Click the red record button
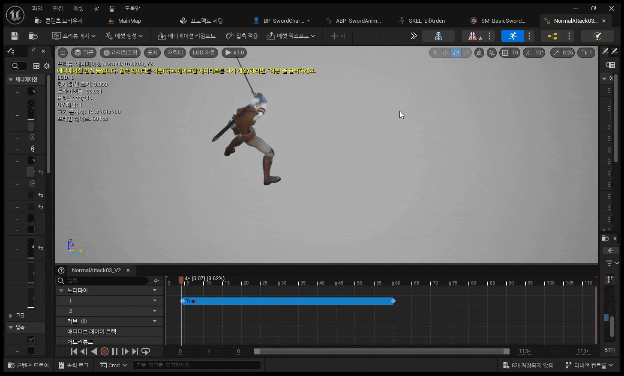This screenshot has width=624, height=376. tap(105, 351)
